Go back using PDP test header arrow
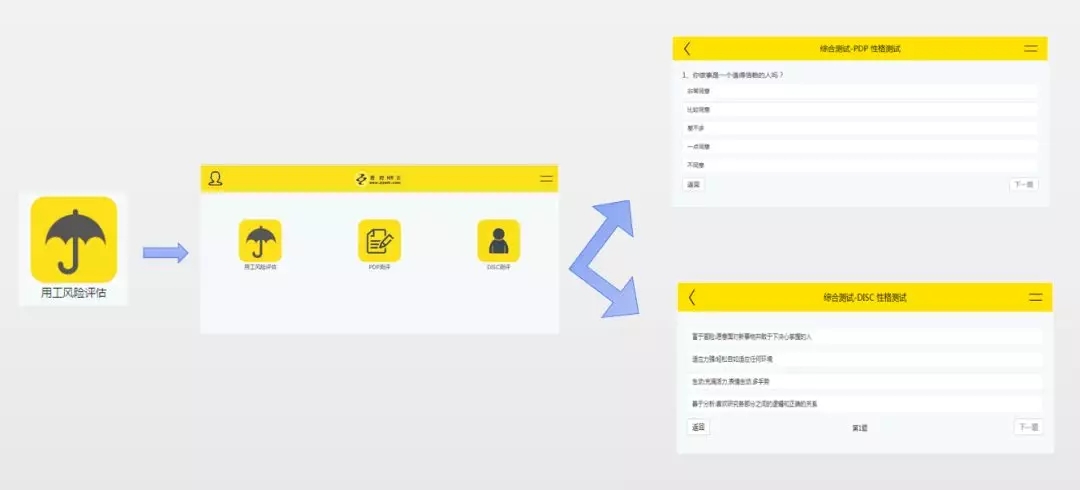This screenshot has width=1080, height=490. [x=687, y=48]
